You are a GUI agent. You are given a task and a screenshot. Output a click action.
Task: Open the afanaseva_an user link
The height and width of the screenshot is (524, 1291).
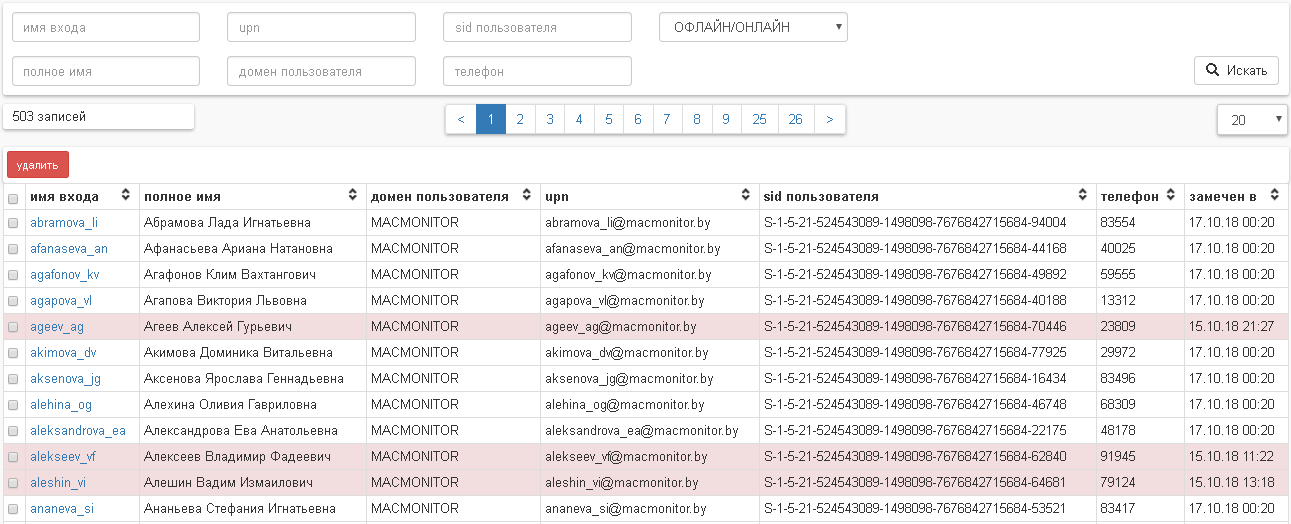click(69, 249)
